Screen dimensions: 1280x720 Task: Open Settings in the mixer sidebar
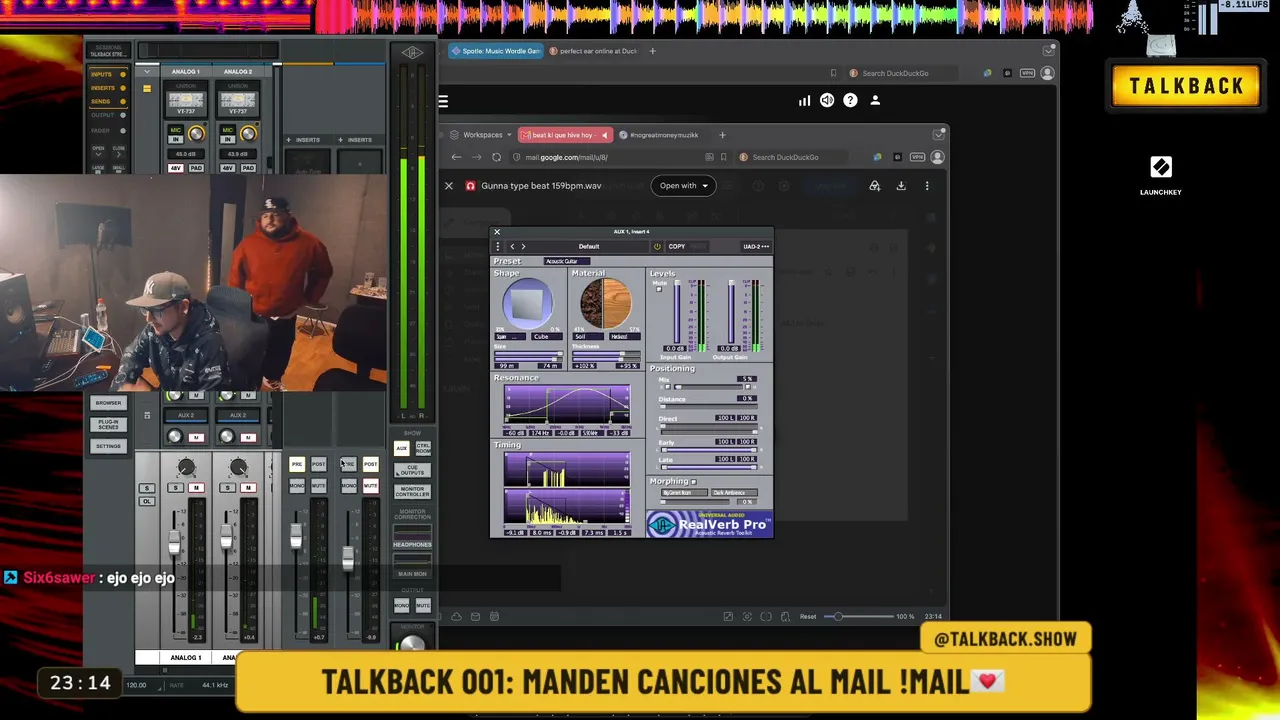click(x=108, y=446)
